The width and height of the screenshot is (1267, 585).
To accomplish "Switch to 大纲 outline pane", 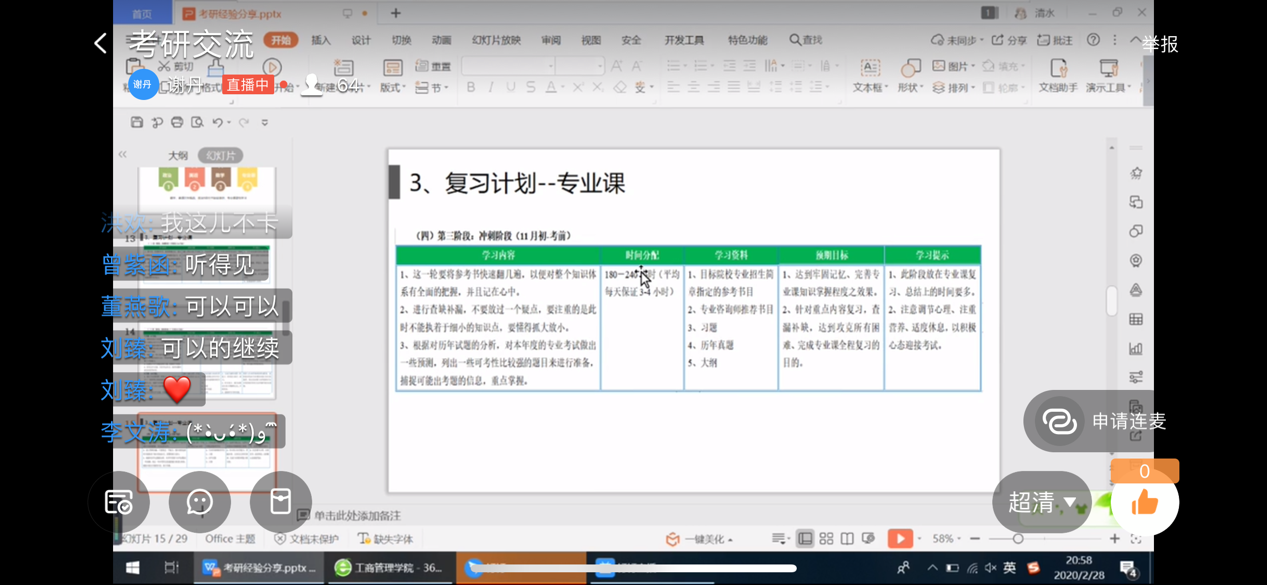I will pos(178,155).
